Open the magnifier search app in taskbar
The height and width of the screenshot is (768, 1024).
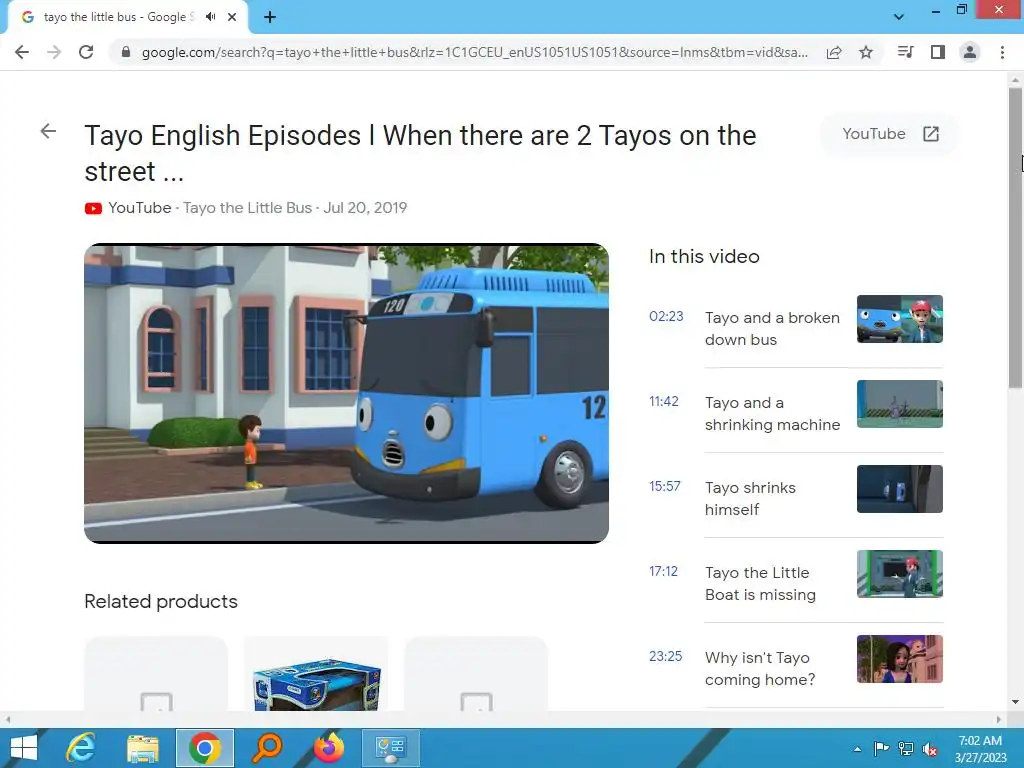[266, 748]
